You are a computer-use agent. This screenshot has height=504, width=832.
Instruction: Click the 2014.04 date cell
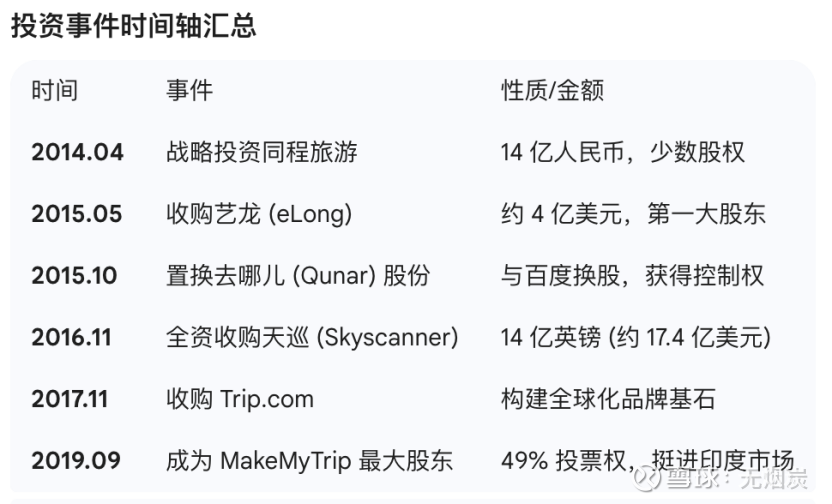coord(77,153)
